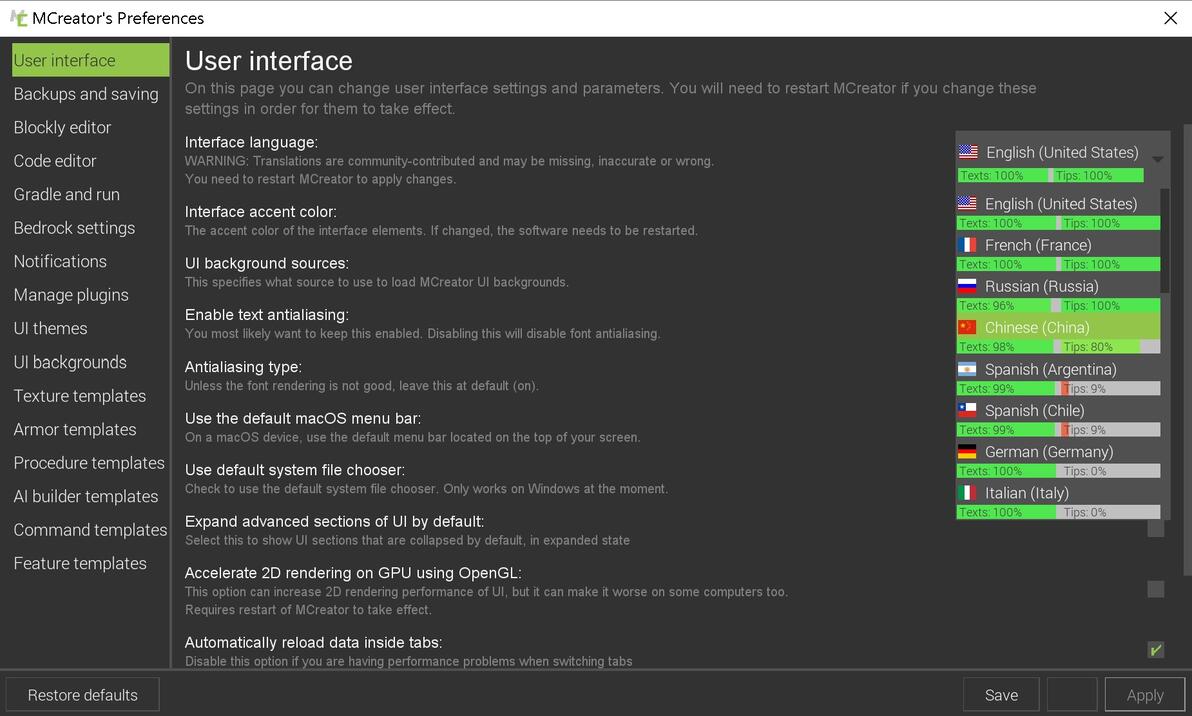
Task: Switch to Blockly editor settings
Action: click(x=62, y=127)
